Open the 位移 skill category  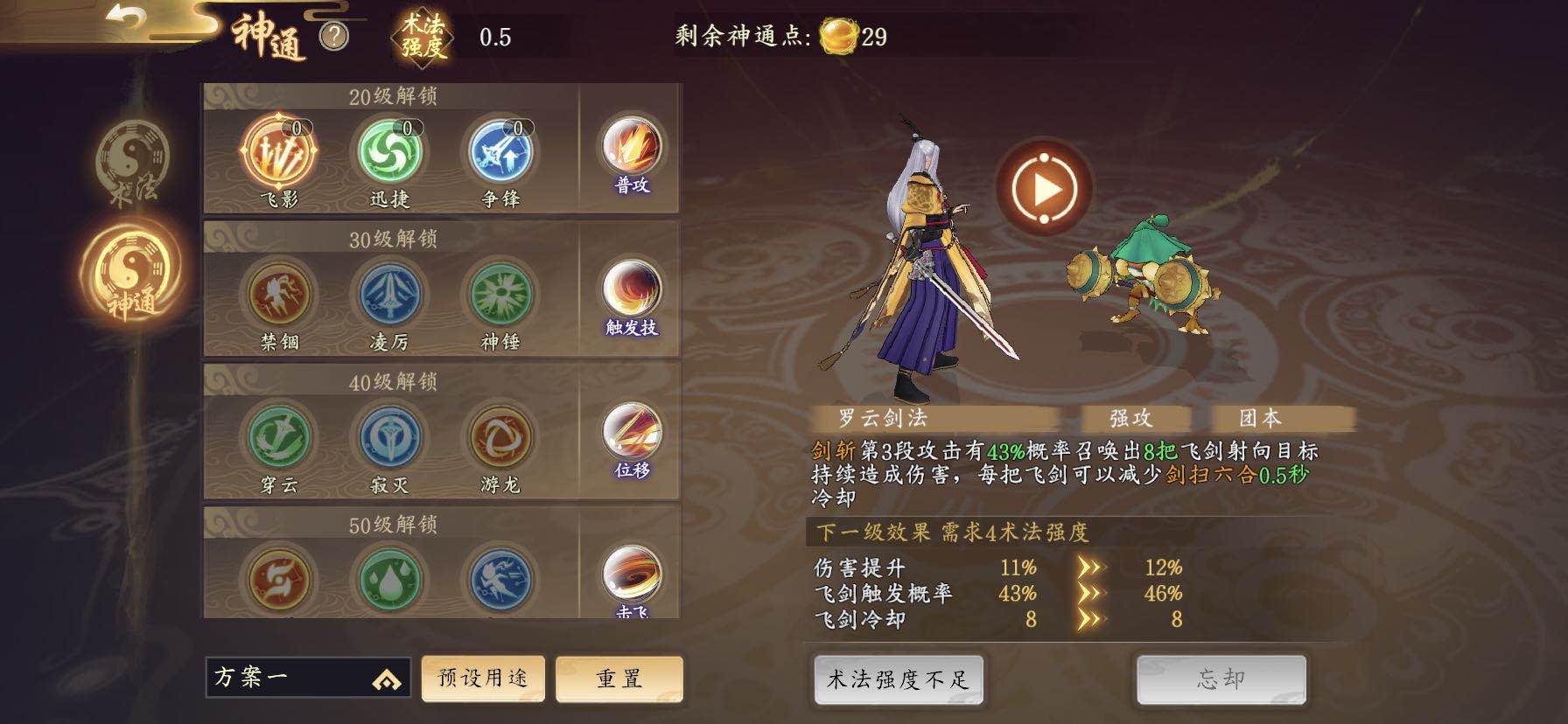pos(631,441)
